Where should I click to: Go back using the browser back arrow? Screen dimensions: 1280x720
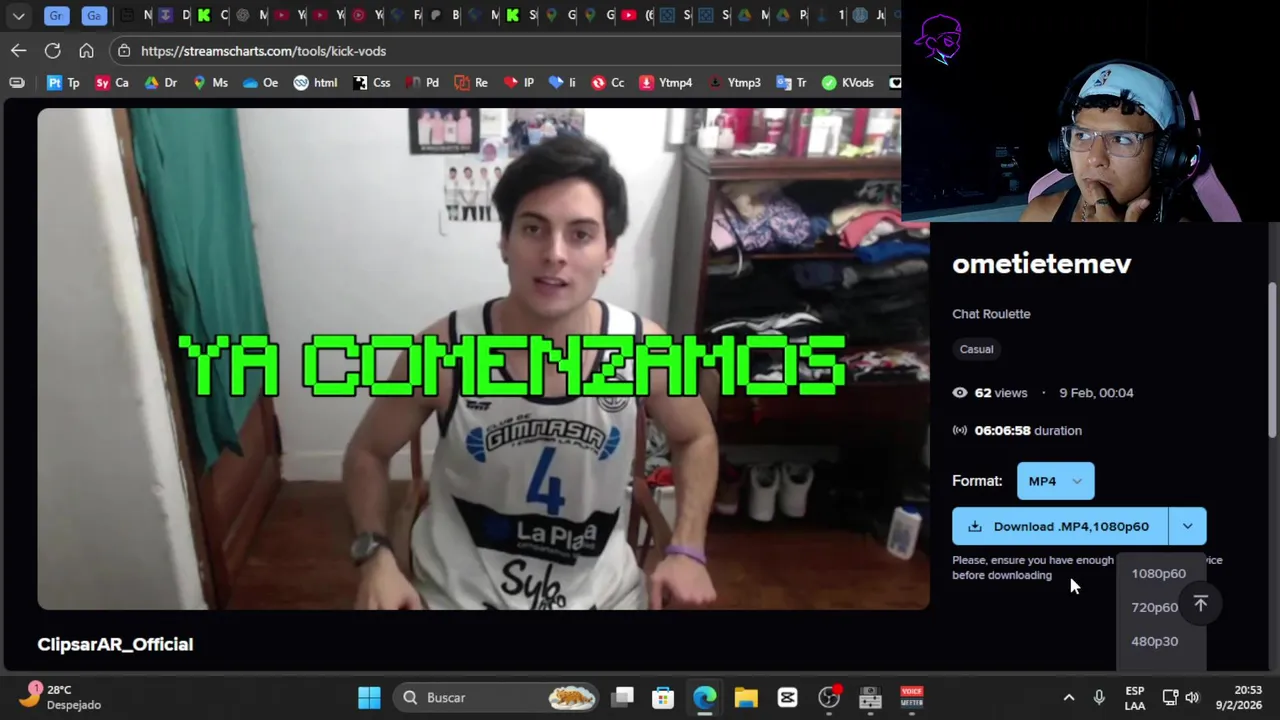pyautogui.click(x=19, y=50)
